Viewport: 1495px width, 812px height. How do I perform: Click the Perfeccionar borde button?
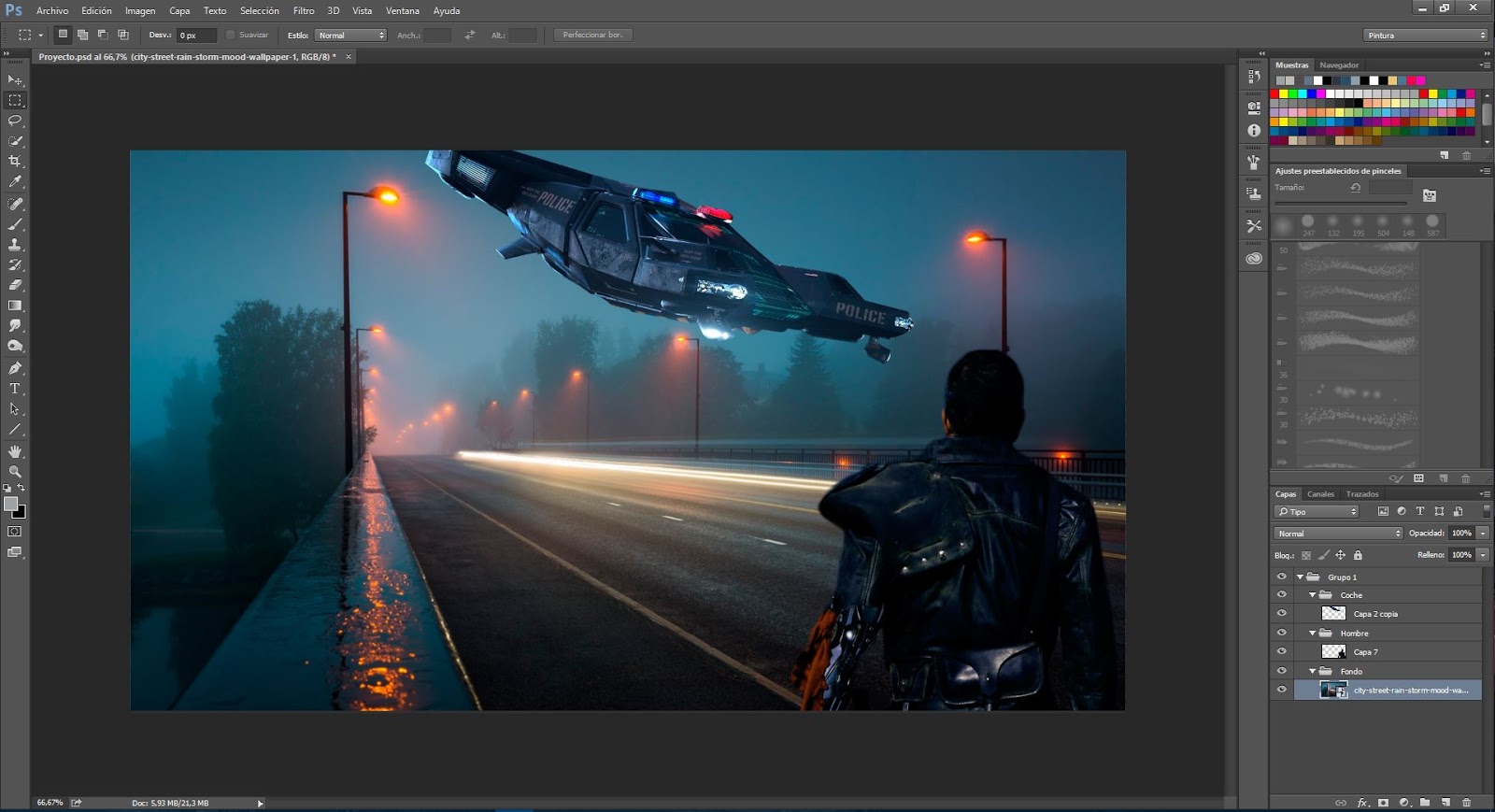click(592, 36)
